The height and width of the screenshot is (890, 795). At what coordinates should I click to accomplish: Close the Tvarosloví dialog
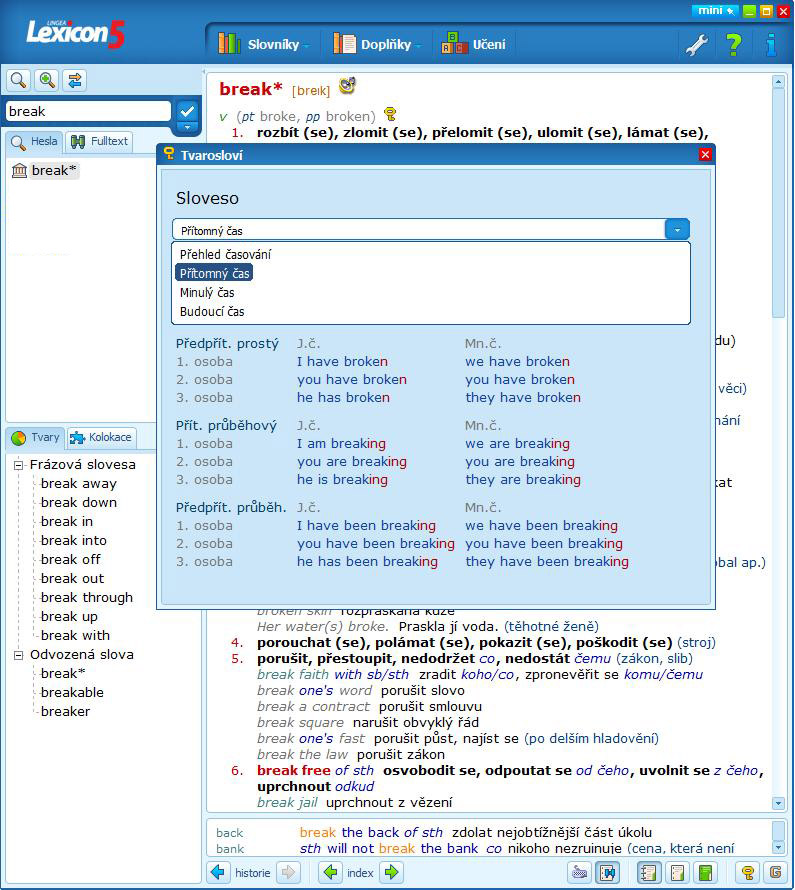tap(705, 154)
